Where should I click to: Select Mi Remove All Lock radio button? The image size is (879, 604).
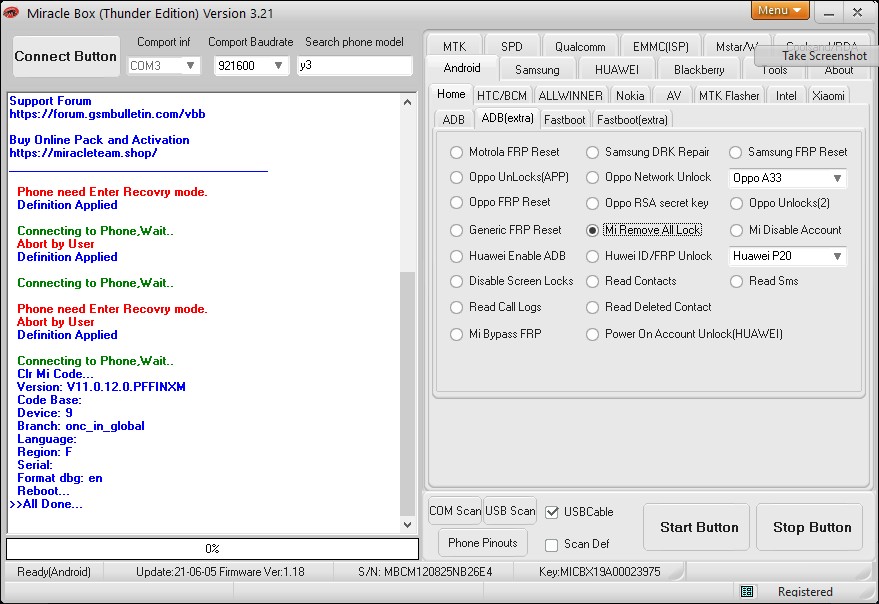click(593, 230)
